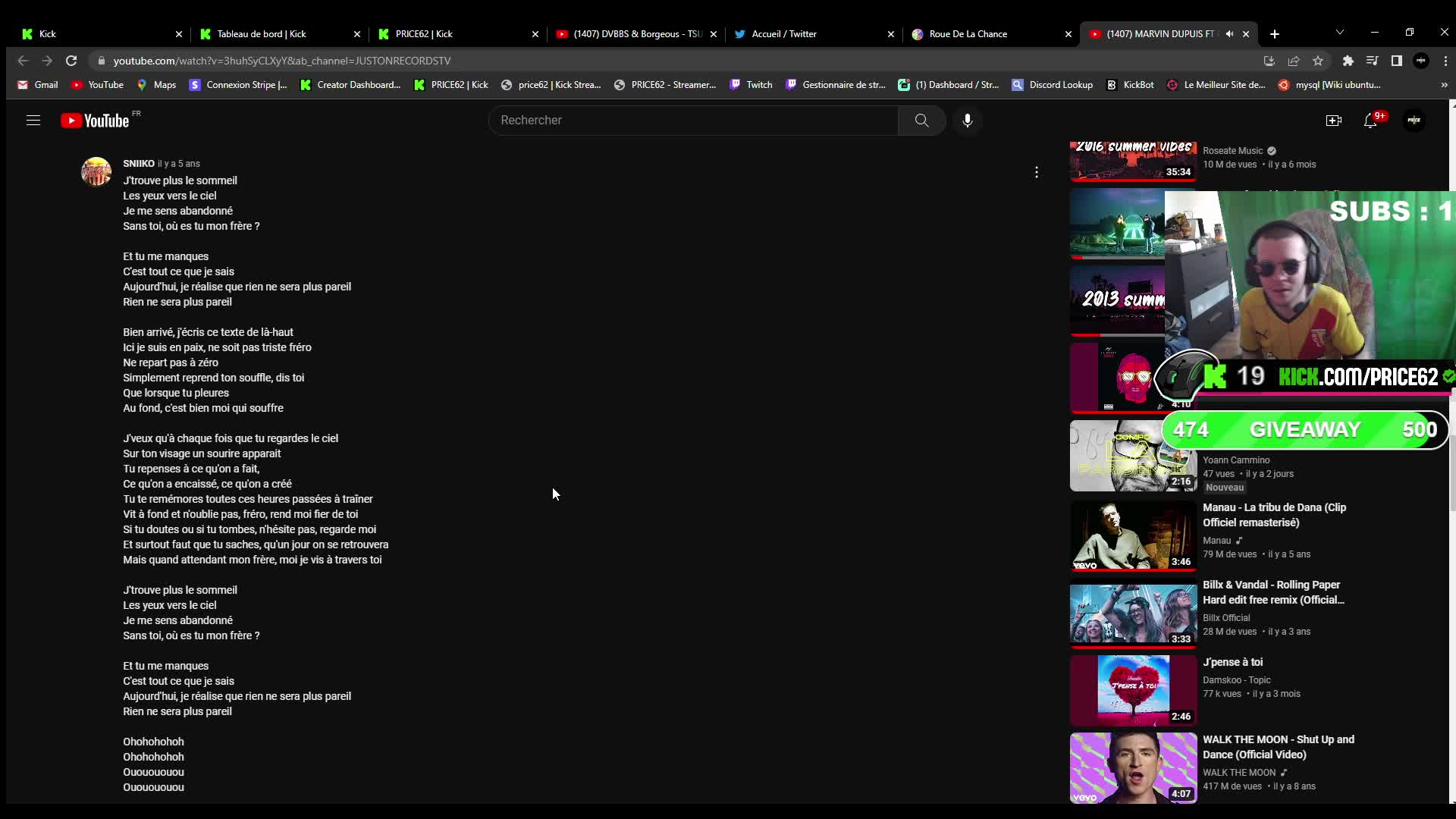Open the Create video camera icon

point(1334,121)
